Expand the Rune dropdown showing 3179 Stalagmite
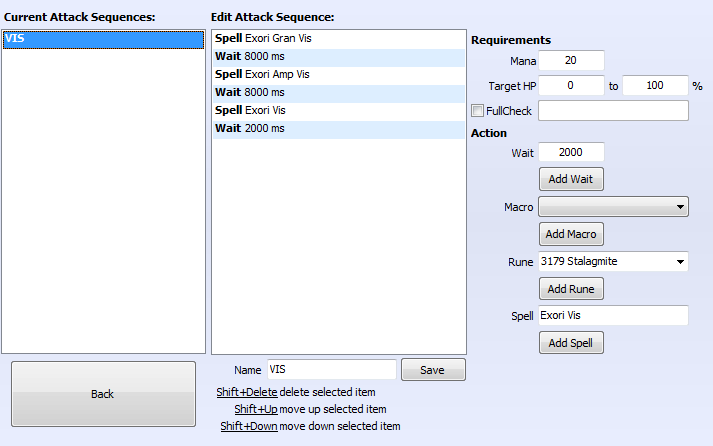The width and height of the screenshot is (713, 446). click(x=613, y=262)
